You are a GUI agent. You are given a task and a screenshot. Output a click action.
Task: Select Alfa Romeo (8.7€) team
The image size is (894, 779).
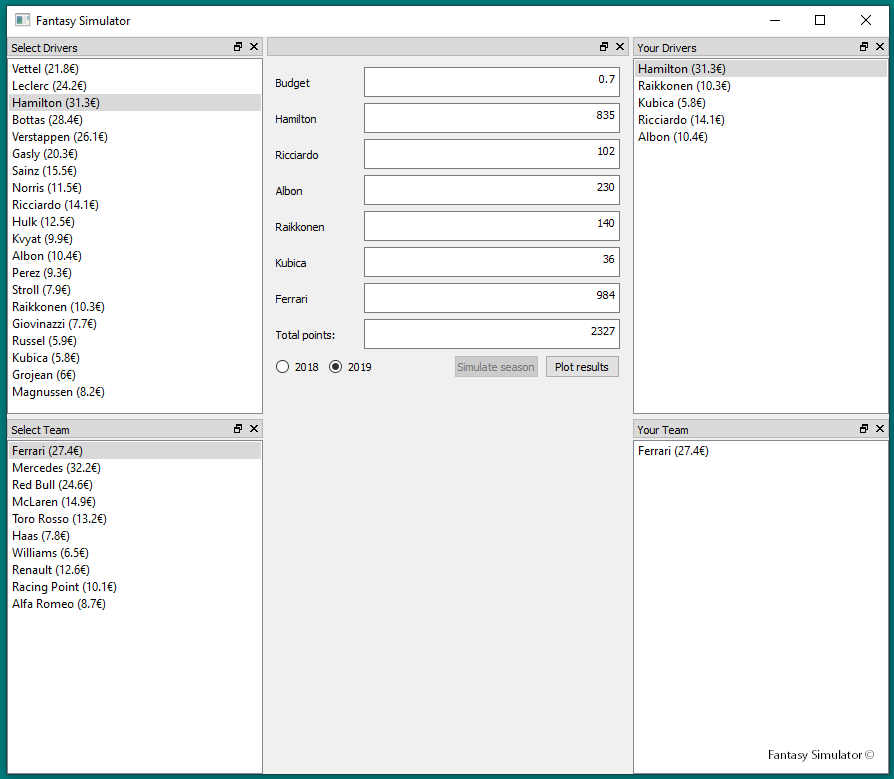[135, 604]
